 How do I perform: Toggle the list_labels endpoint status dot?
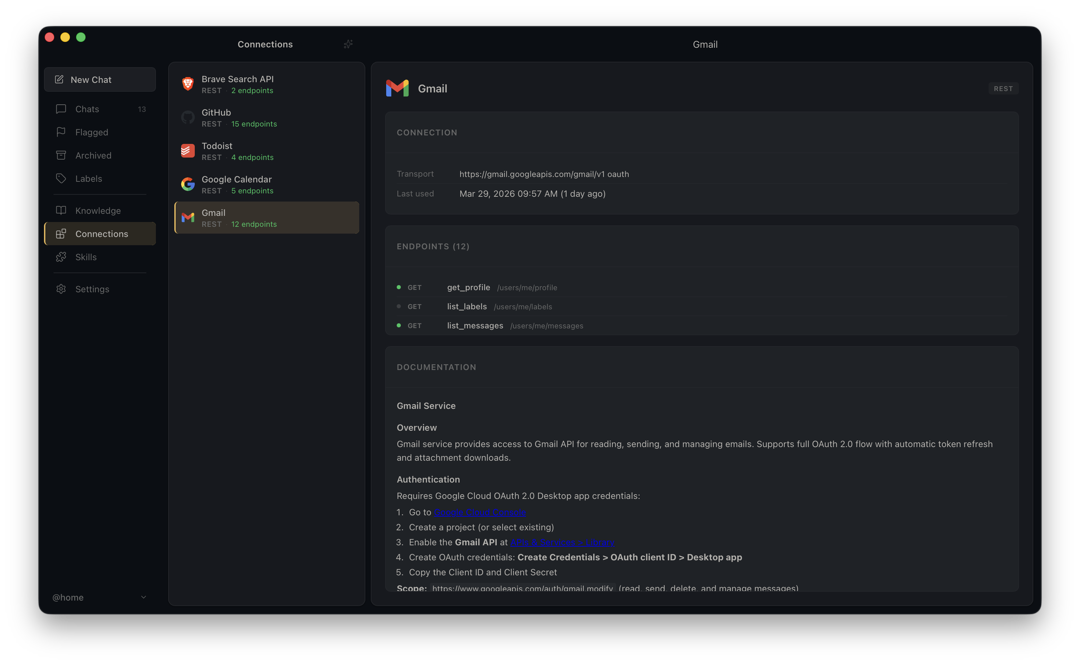click(399, 306)
